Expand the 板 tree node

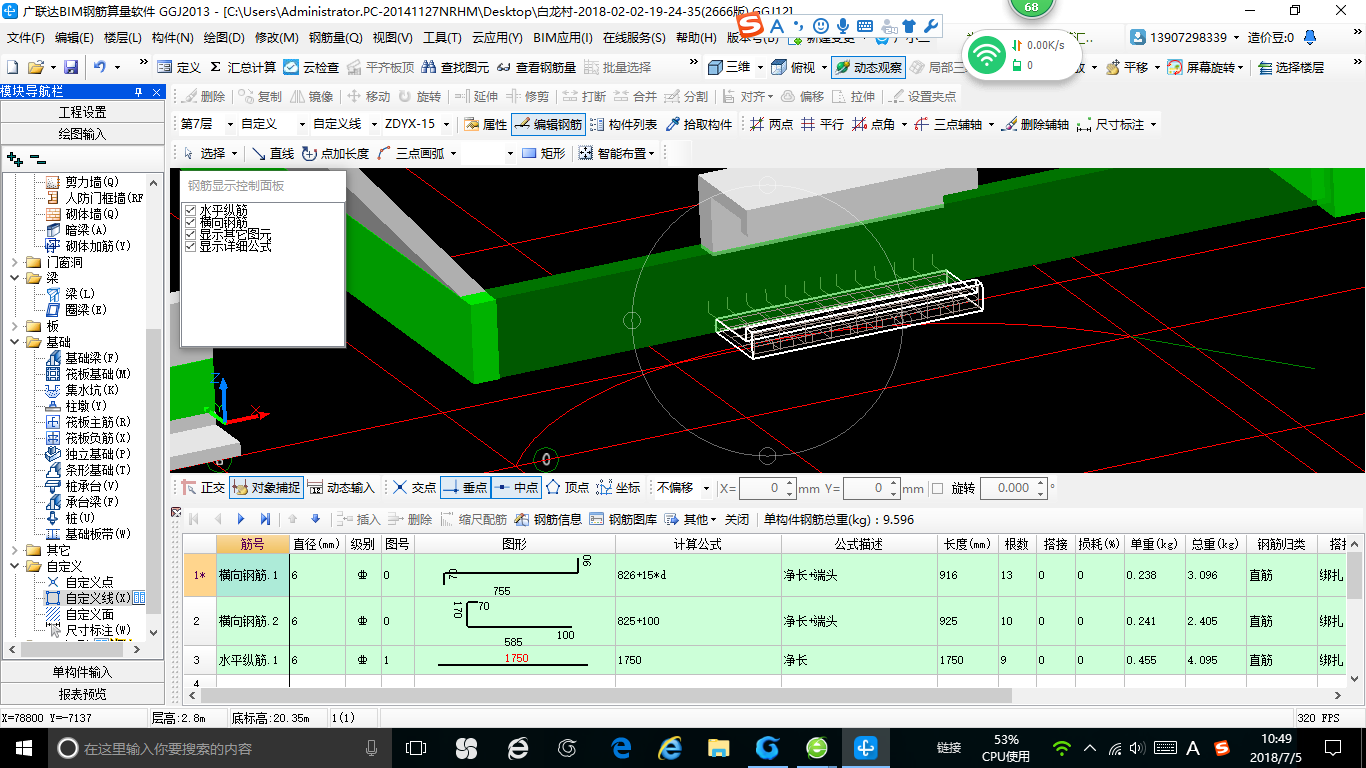pos(13,326)
